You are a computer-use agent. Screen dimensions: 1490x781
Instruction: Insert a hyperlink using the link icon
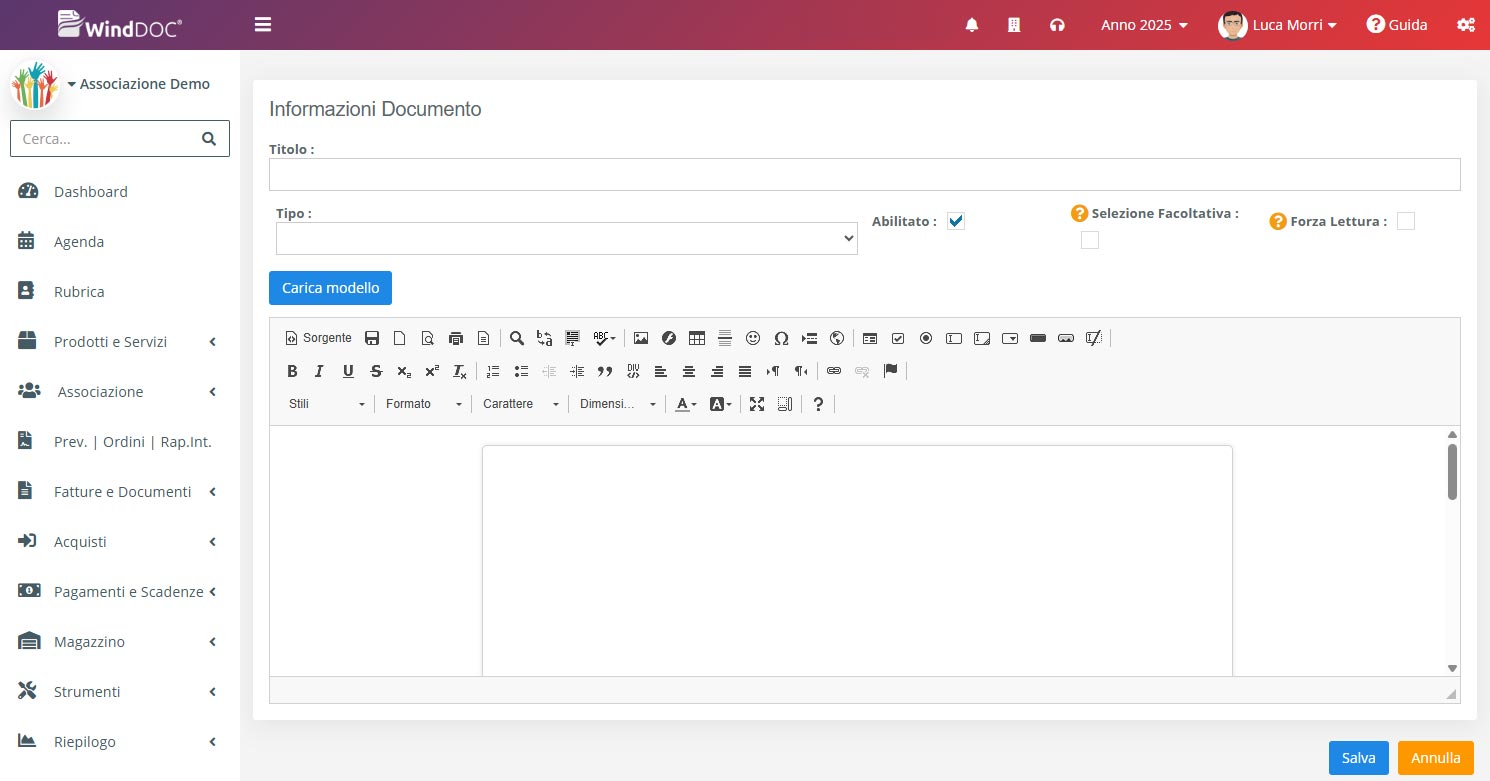[x=833, y=371]
